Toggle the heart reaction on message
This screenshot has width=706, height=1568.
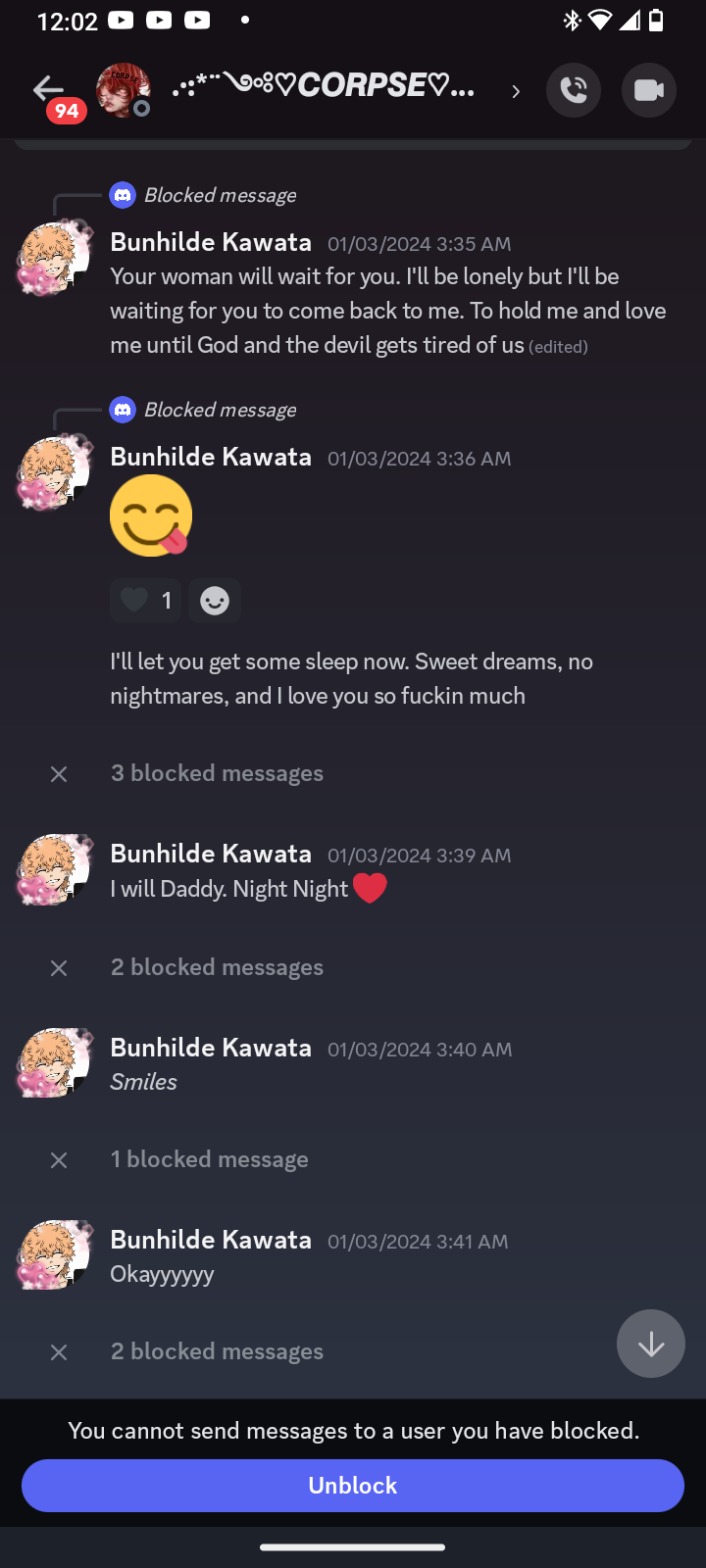pos(145,600)
